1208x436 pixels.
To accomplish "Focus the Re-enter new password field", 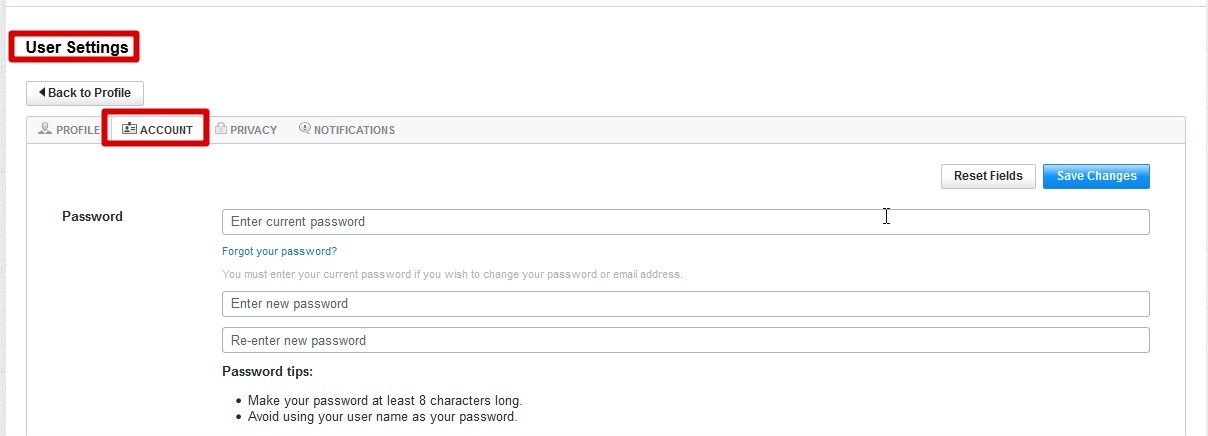I will [685, 340].
